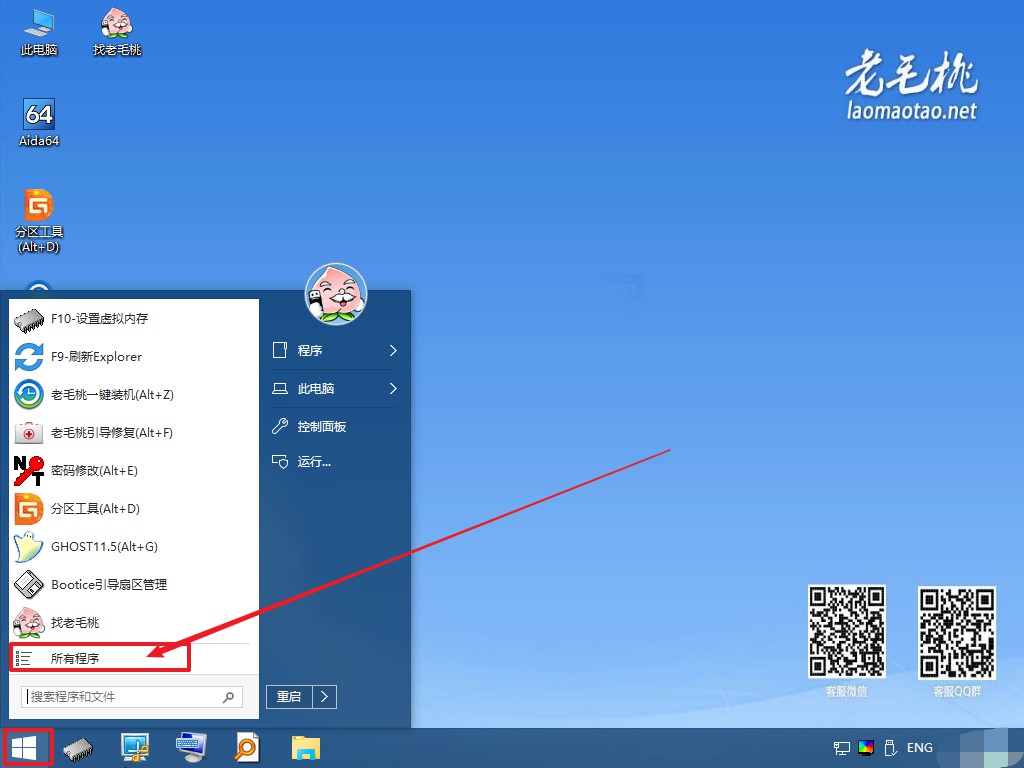Viewport: 1024px width, 768px height.
Task: Open 老毛桃引导修复(Alt+F) entry
Action: tap(134, 432)
